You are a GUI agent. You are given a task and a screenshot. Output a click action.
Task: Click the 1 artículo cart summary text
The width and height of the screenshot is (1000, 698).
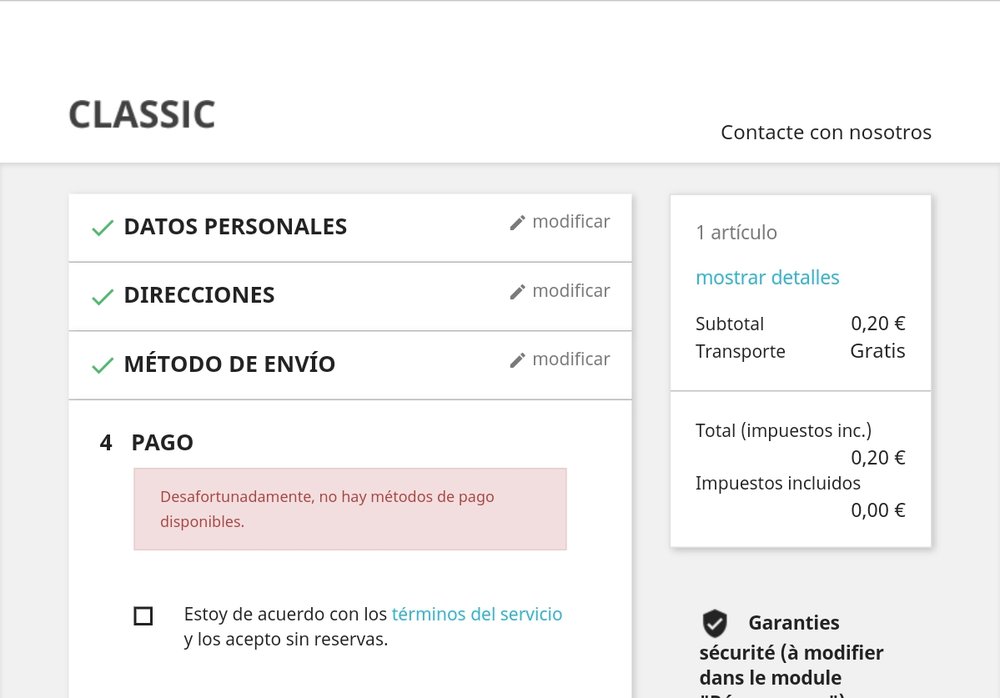coord(736,233)
